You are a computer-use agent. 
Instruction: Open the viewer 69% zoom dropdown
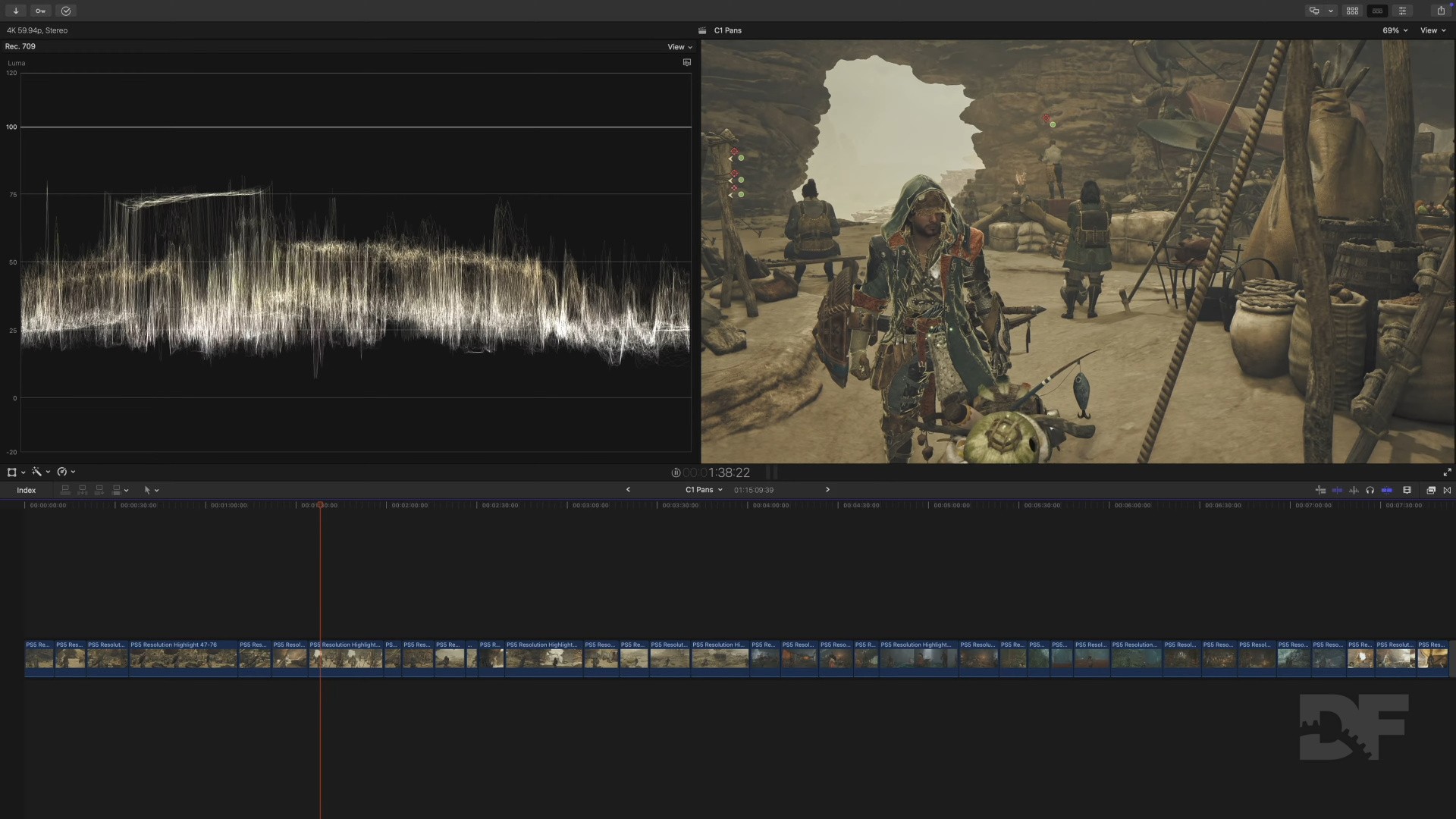[x=1395, y=30]
